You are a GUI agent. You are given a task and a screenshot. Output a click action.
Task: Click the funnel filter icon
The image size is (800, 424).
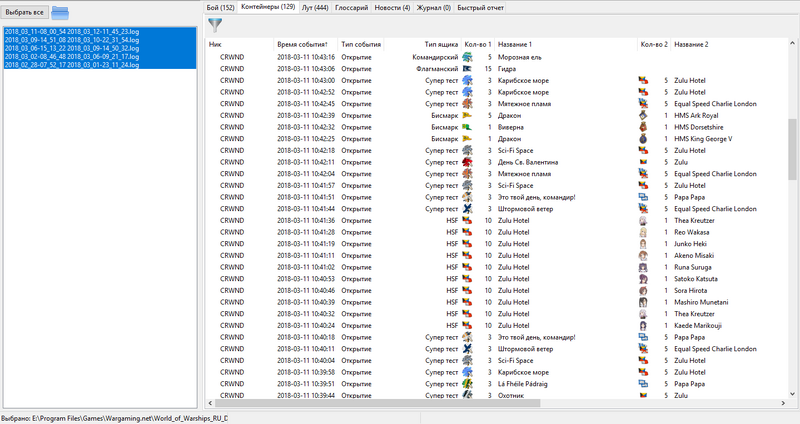point(215,26)
